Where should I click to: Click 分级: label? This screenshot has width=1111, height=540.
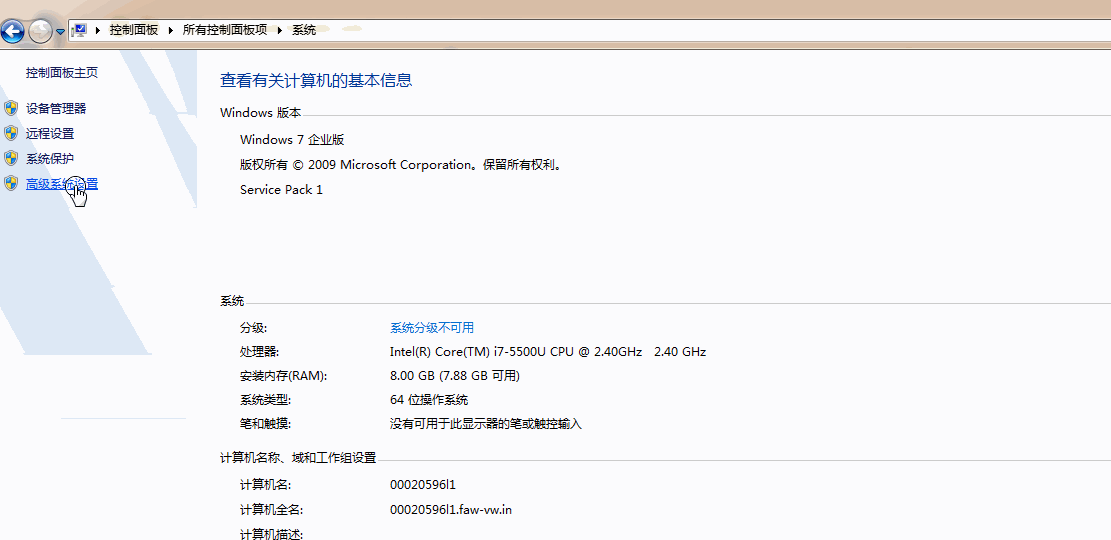click(x=253, y=327)
